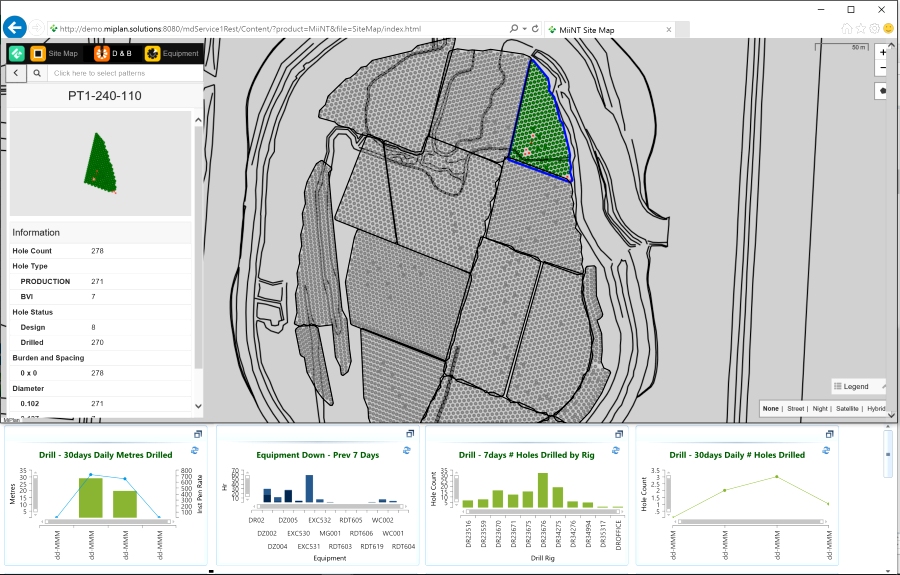900x575 pixels.
Task: Select the polygon draw tool
Action: coord(883,90)
